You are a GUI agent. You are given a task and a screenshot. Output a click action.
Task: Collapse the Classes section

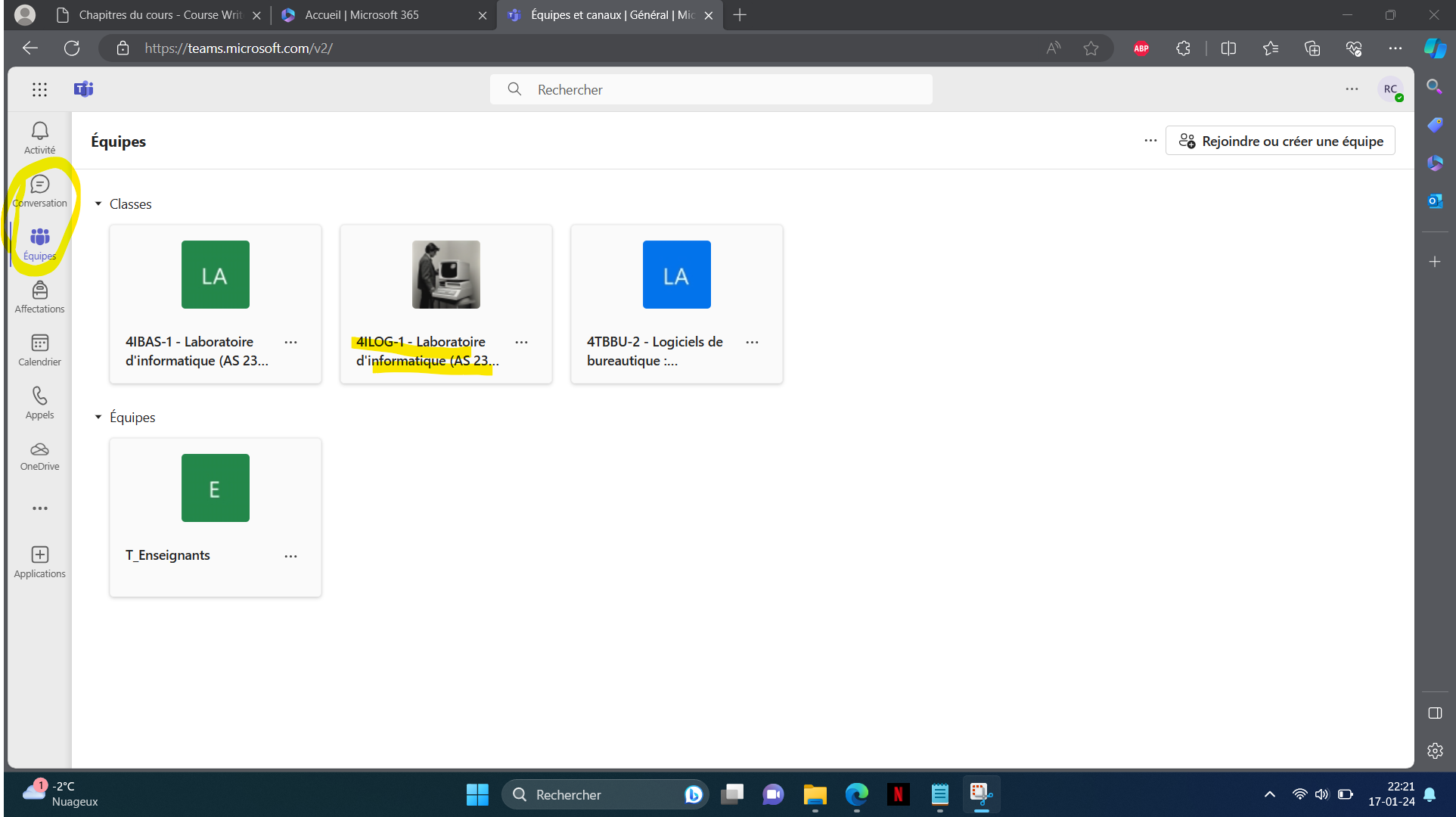[x=98, y=204]
